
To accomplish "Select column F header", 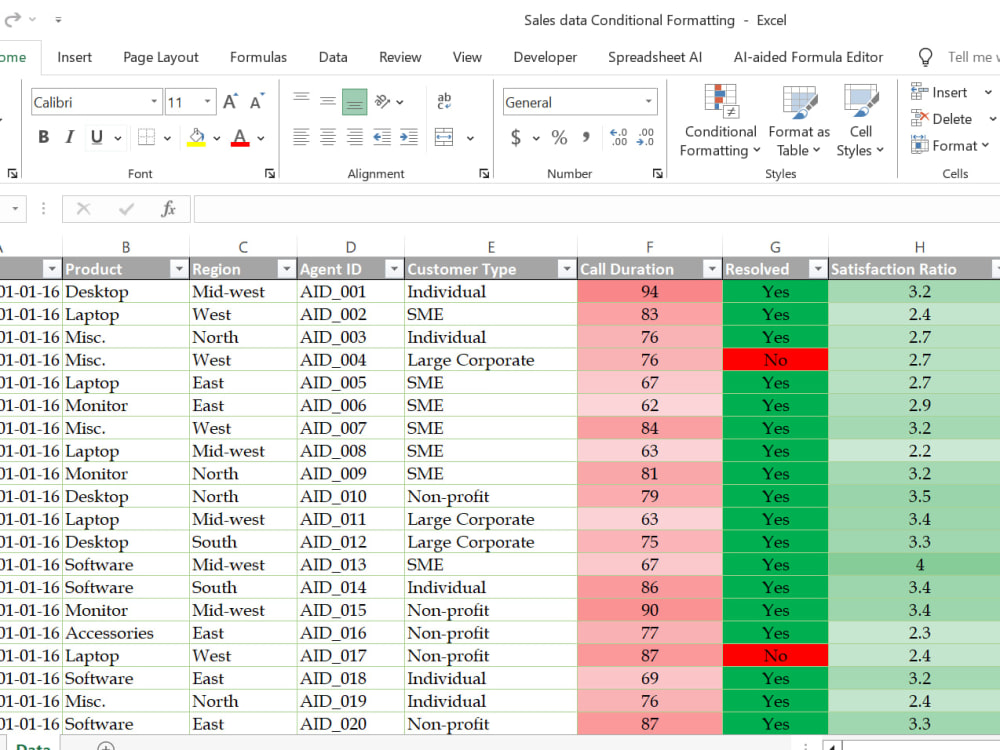I will pyautogui.click(x=649, y=247).
